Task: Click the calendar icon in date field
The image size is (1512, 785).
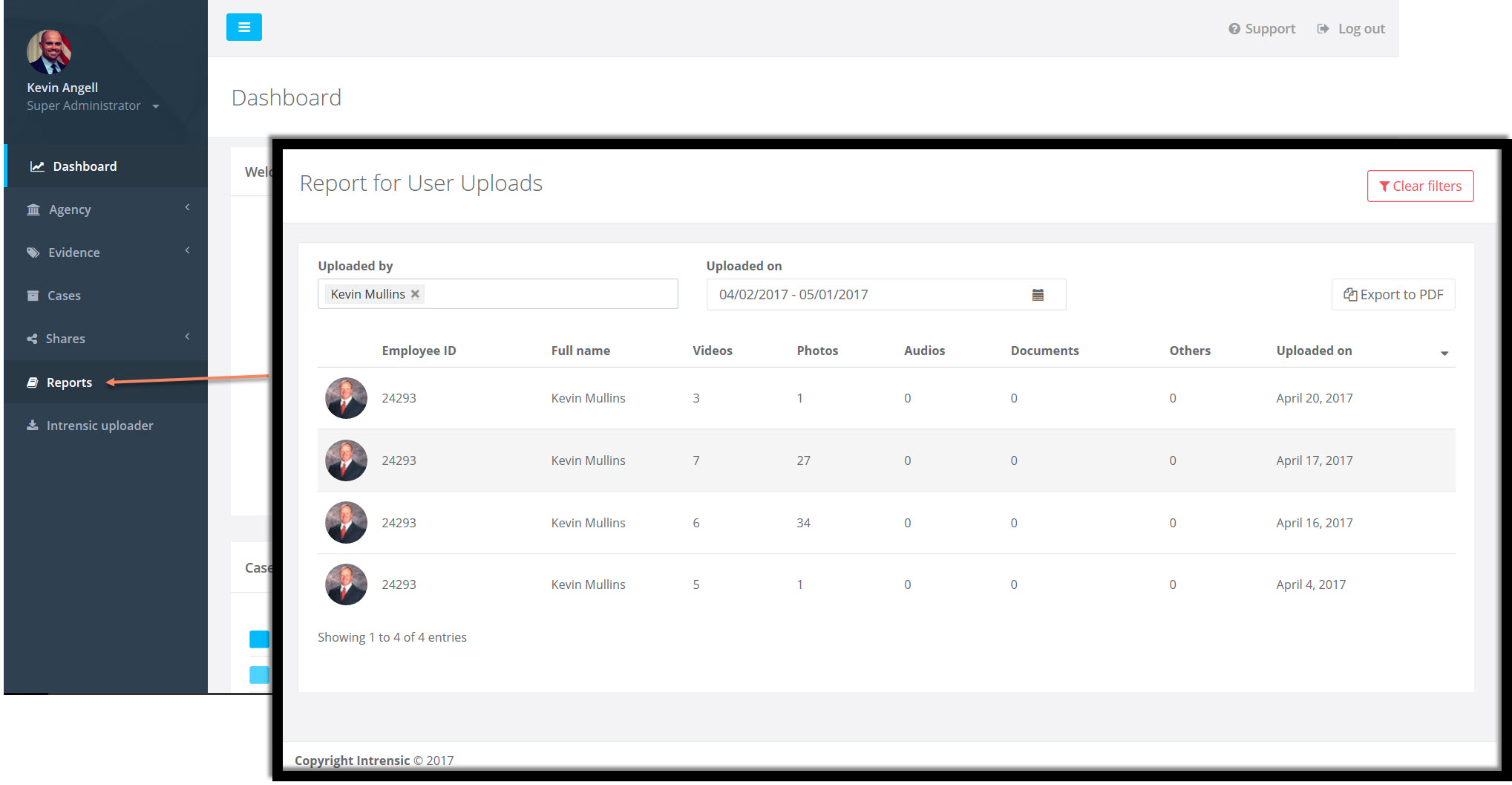Action: point(1037,295)
